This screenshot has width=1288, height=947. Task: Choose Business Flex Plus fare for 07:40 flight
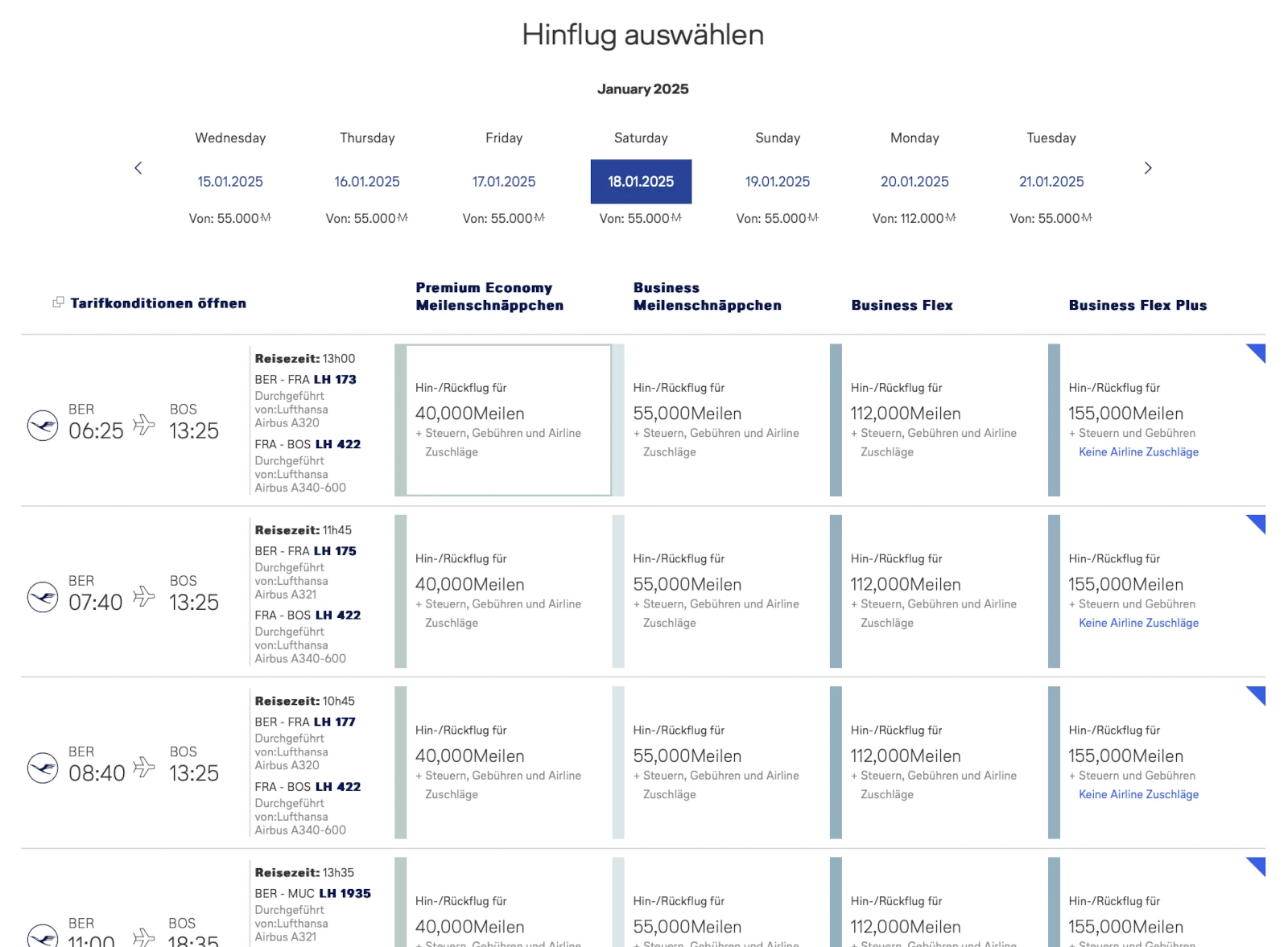point(1157,591)
